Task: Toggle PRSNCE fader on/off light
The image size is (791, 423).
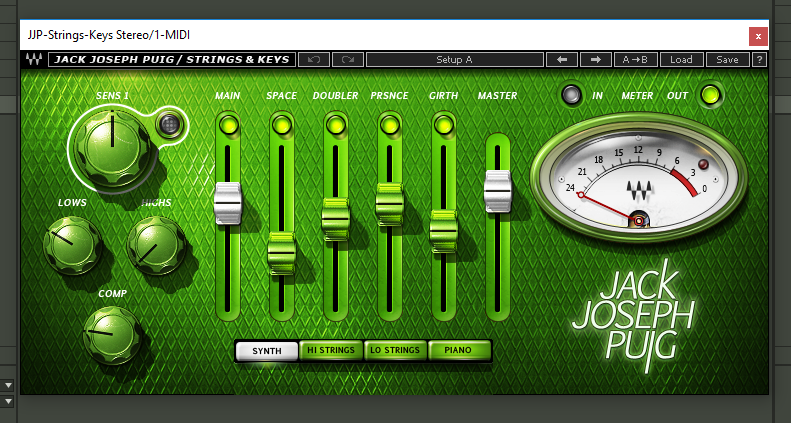Action: coord(390,125)
